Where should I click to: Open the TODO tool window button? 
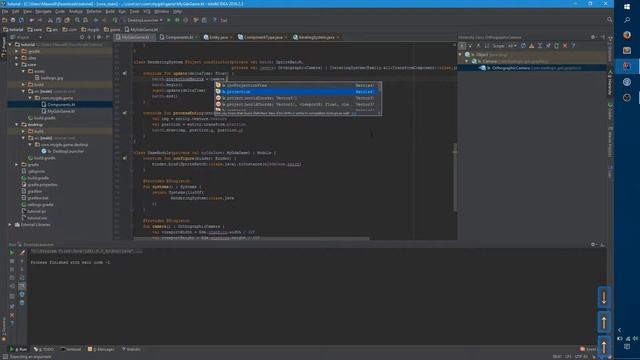pos(44,349)
